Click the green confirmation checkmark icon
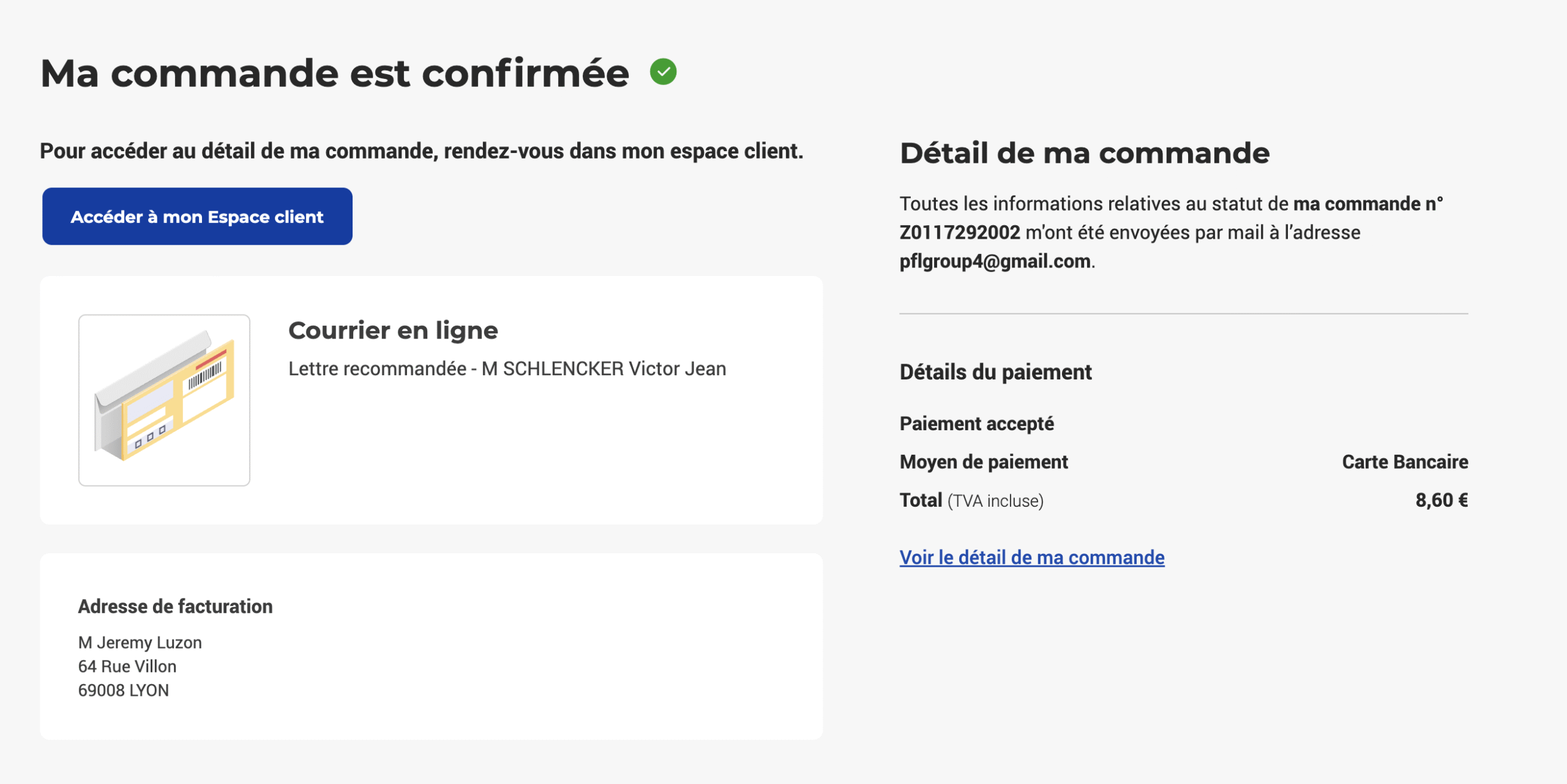1567x784 pixels. [x=663, y=72]
